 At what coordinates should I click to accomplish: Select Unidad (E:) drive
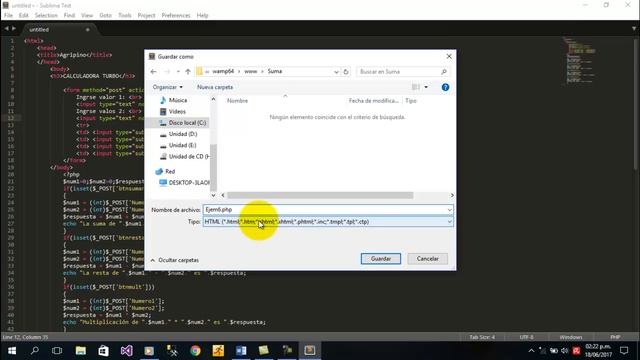(182, 145)
